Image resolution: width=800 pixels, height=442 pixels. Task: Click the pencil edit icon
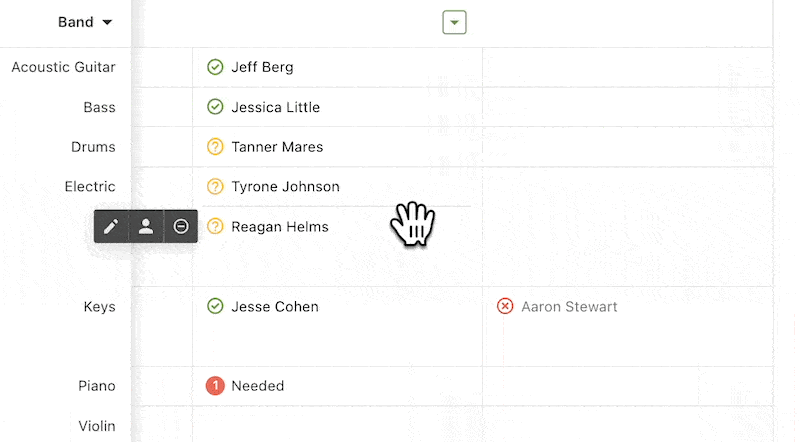pos(111,226)
